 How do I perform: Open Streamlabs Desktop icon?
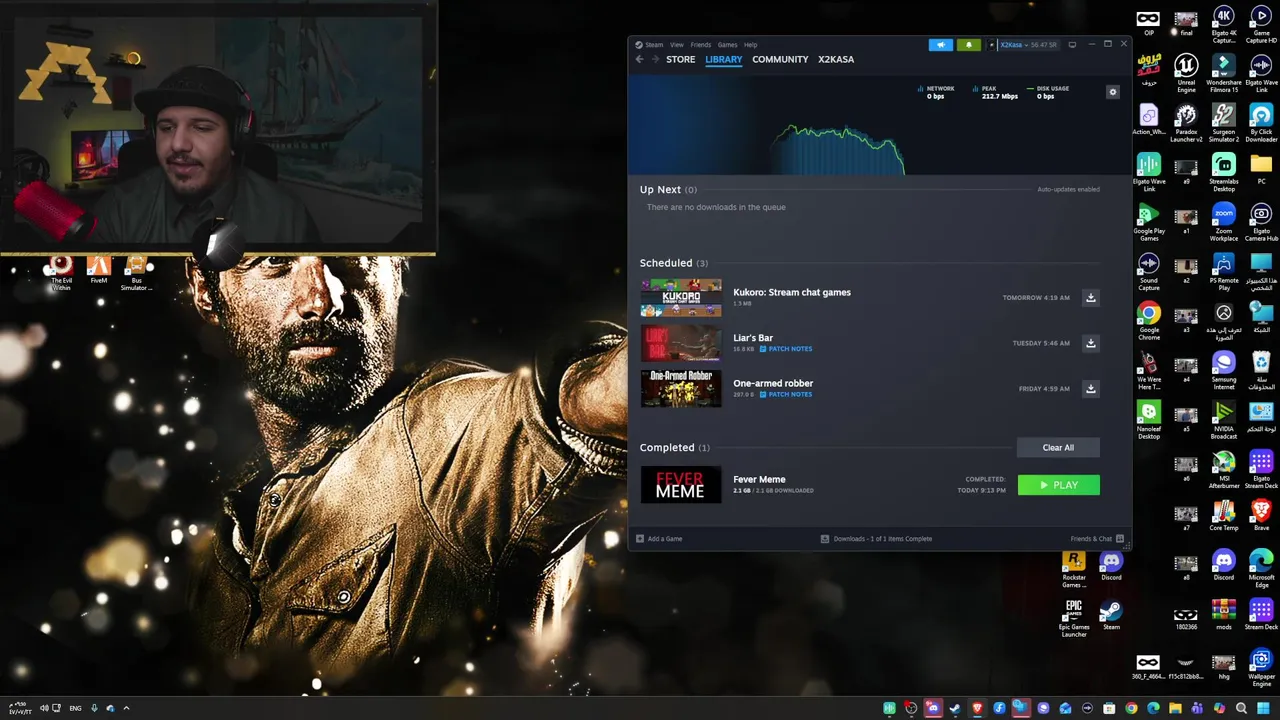(1224, 172)
